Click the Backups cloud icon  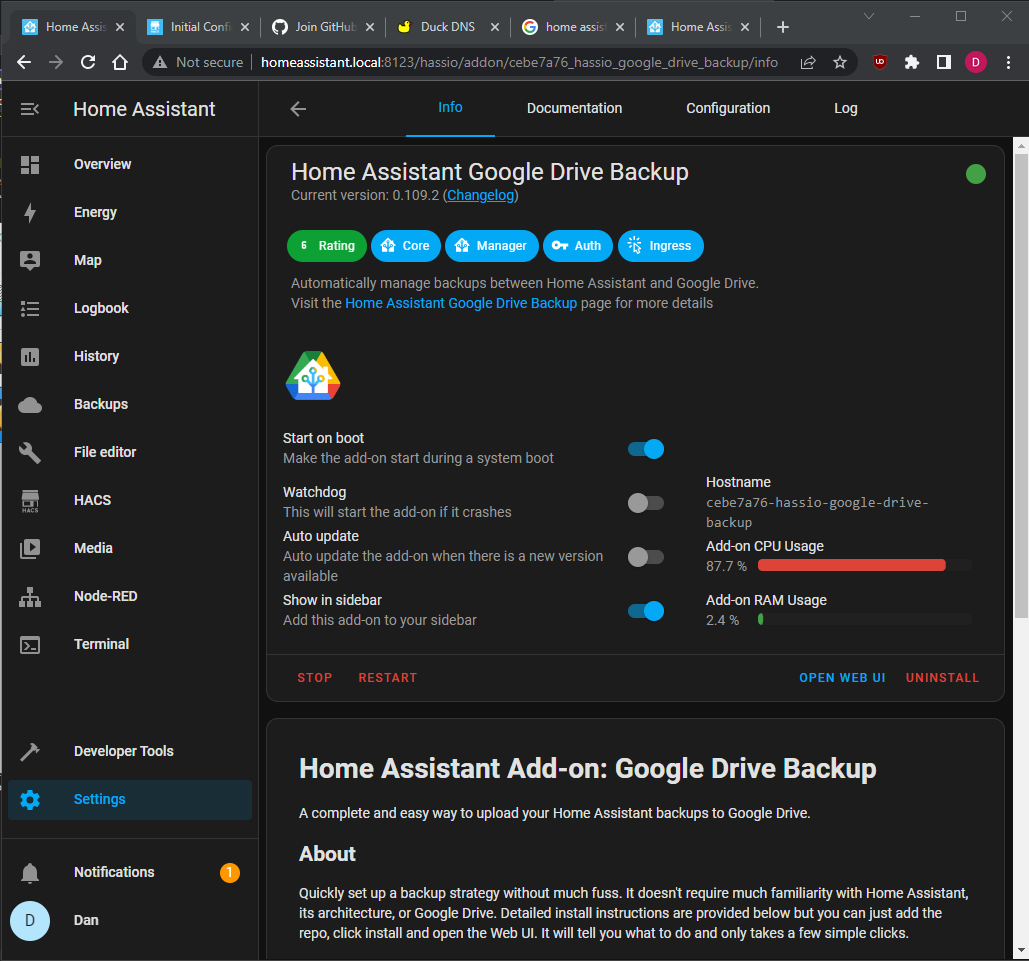(x=30, y=404)
